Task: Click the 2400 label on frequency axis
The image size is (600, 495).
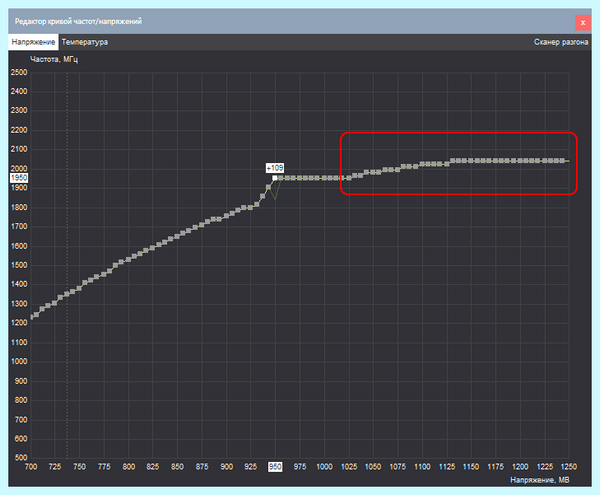Action: [19, 91]
